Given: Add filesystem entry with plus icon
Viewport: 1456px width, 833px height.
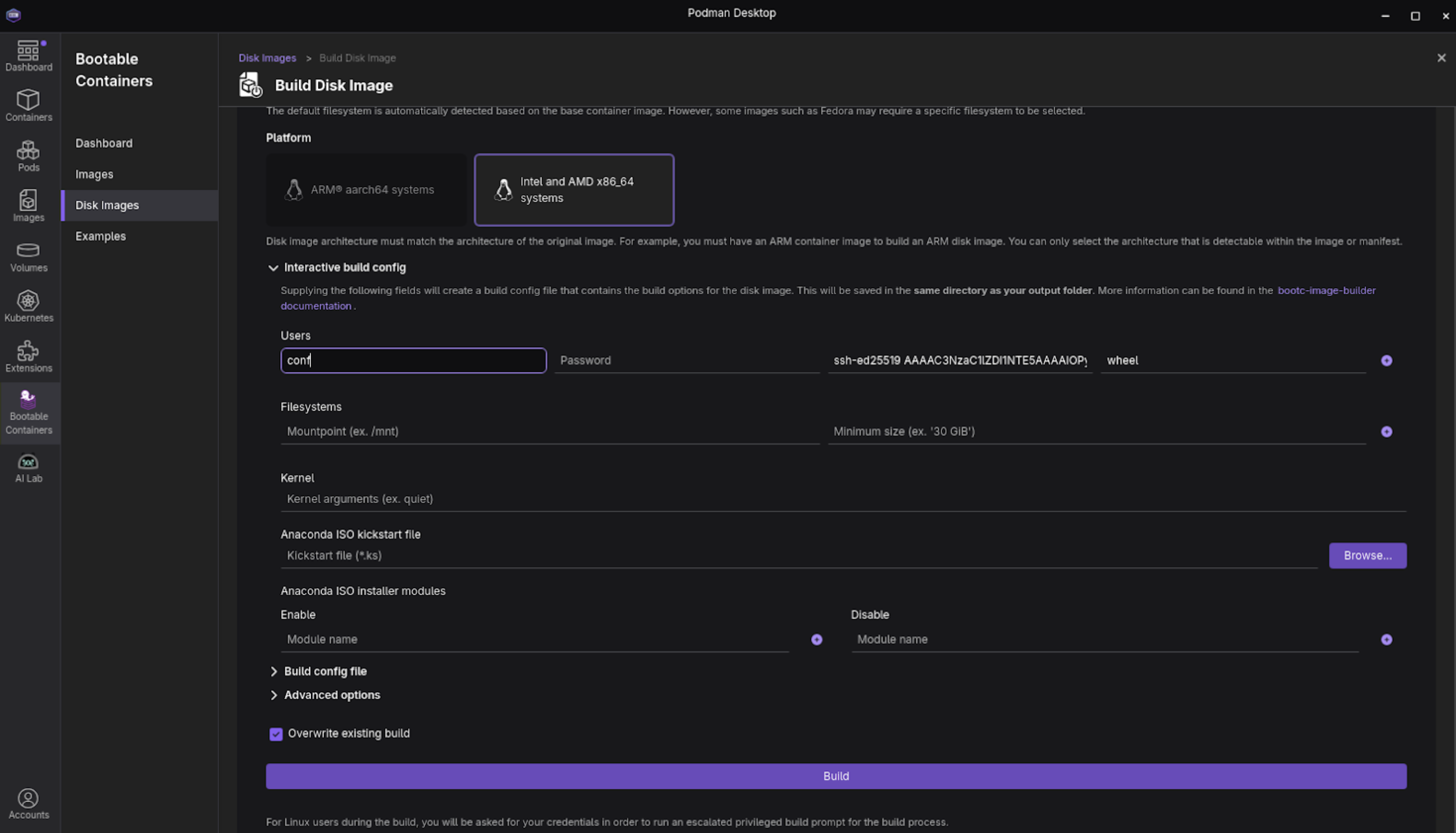Looking at the screenshot, I should click(1386, 431).
